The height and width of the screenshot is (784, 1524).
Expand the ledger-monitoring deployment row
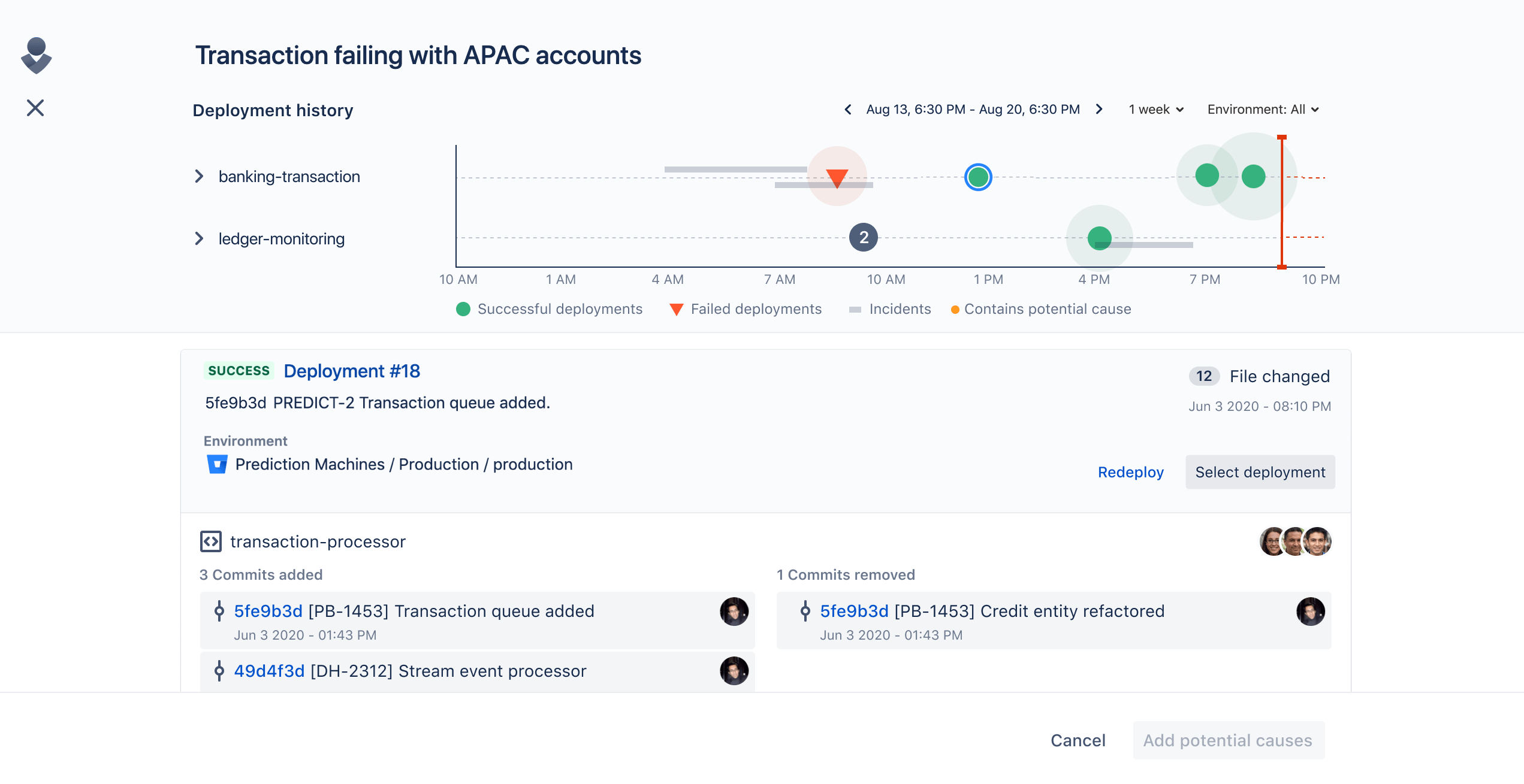[x=199, y=237]
